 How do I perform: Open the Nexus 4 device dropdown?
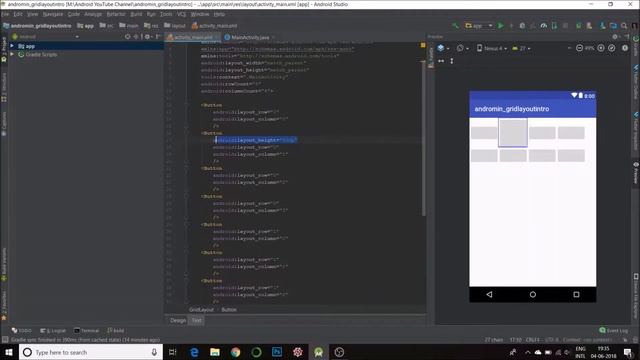(492, 48)
